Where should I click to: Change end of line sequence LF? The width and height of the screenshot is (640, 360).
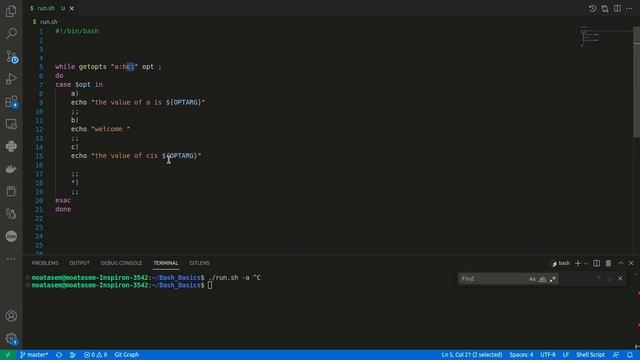tap(565, 355)
